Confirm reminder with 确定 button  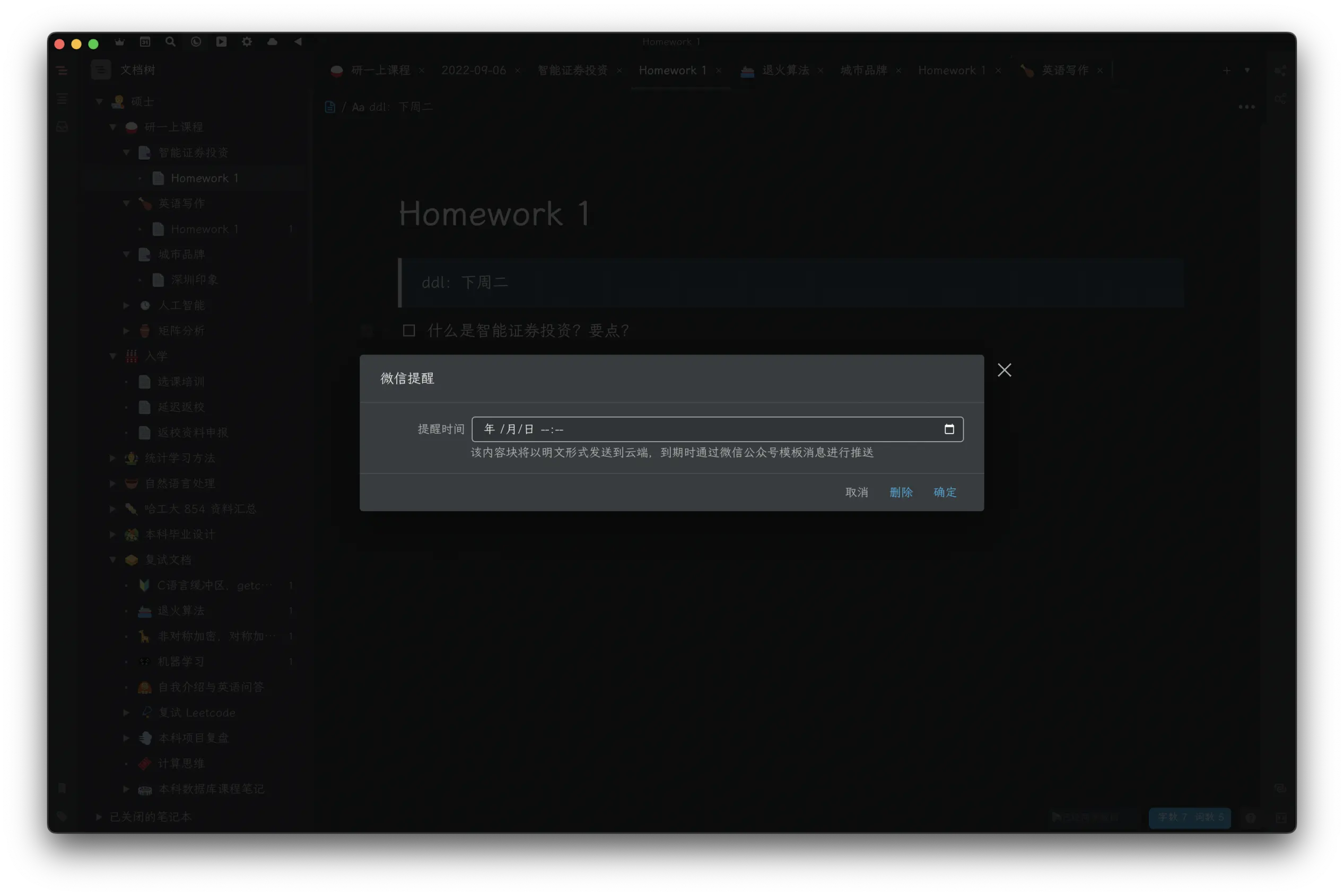click(945, 492)
